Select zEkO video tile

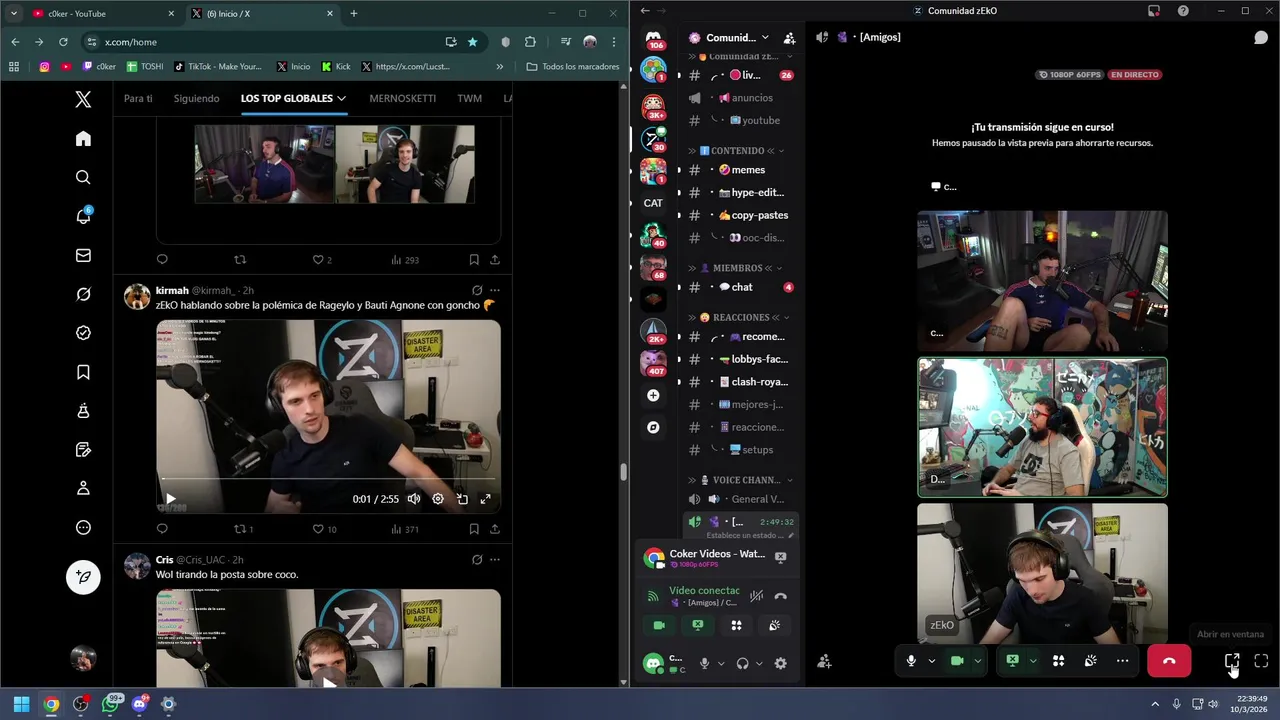[1042, 573]
